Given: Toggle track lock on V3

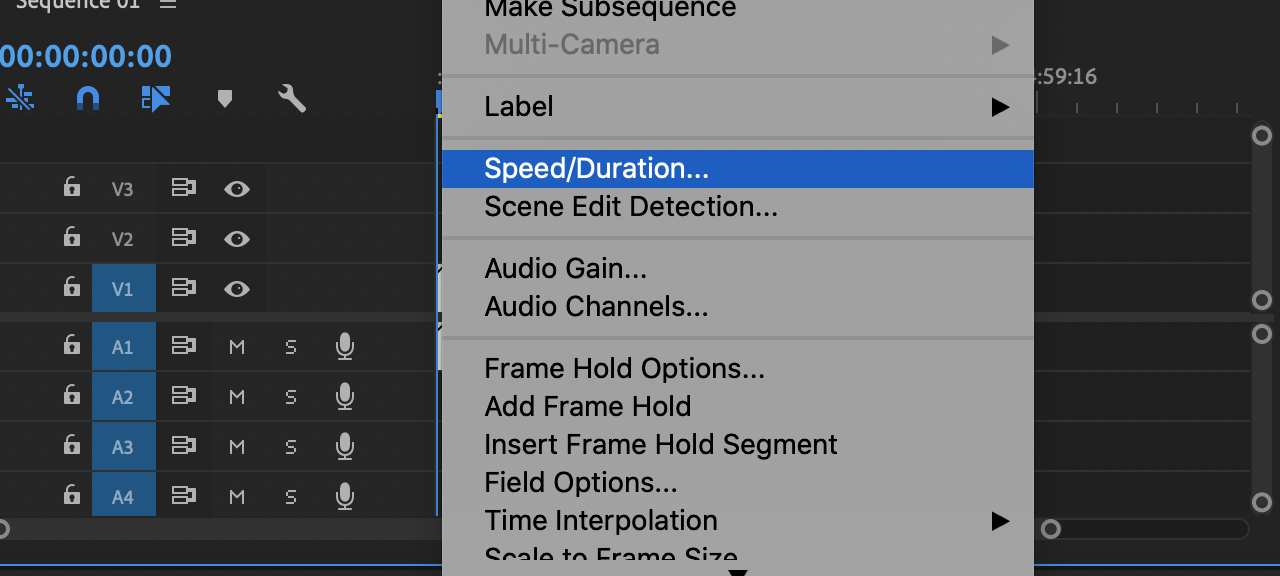Looking at the screenshot, I should [x=71, y=188].
